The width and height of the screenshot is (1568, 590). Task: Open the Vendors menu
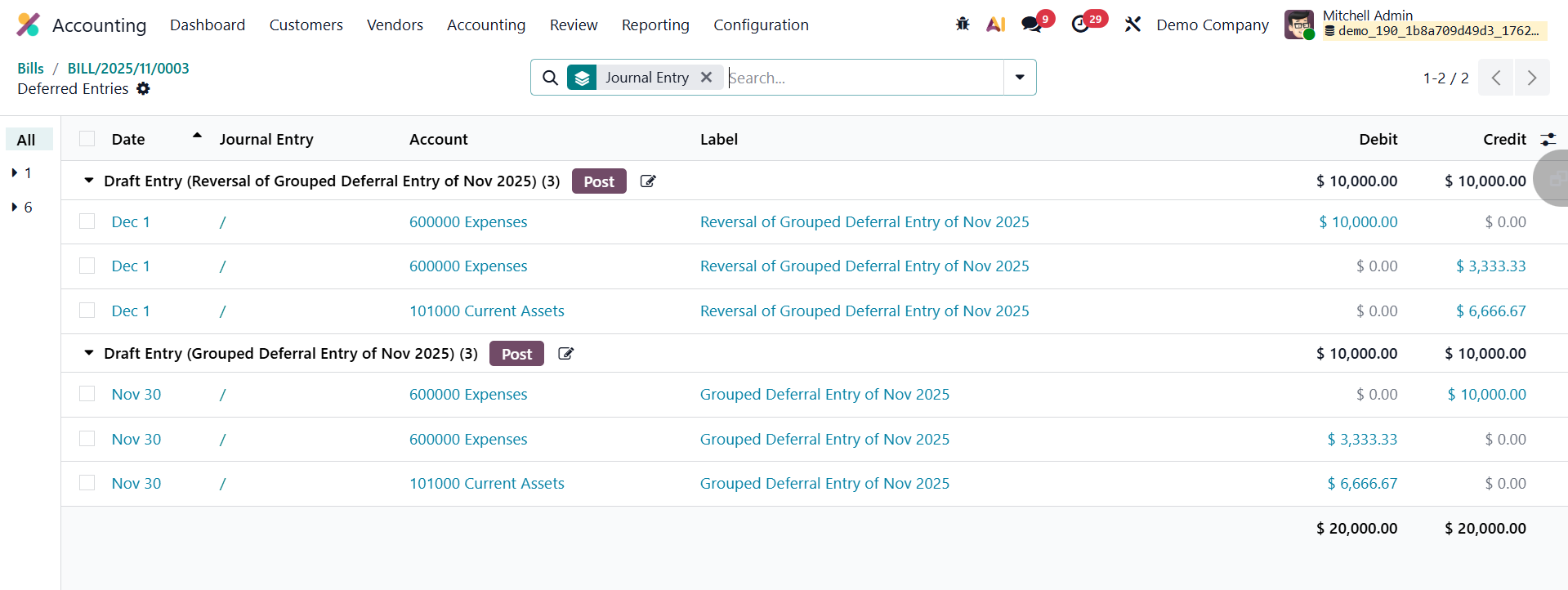click(395, 25)
